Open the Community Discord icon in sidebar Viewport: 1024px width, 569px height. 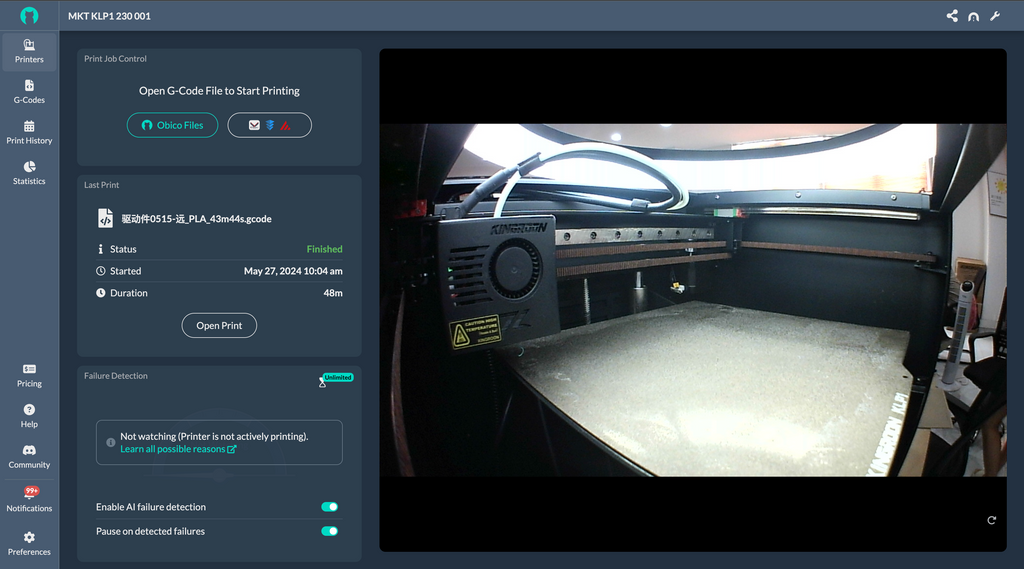click(x=29, y=451)
